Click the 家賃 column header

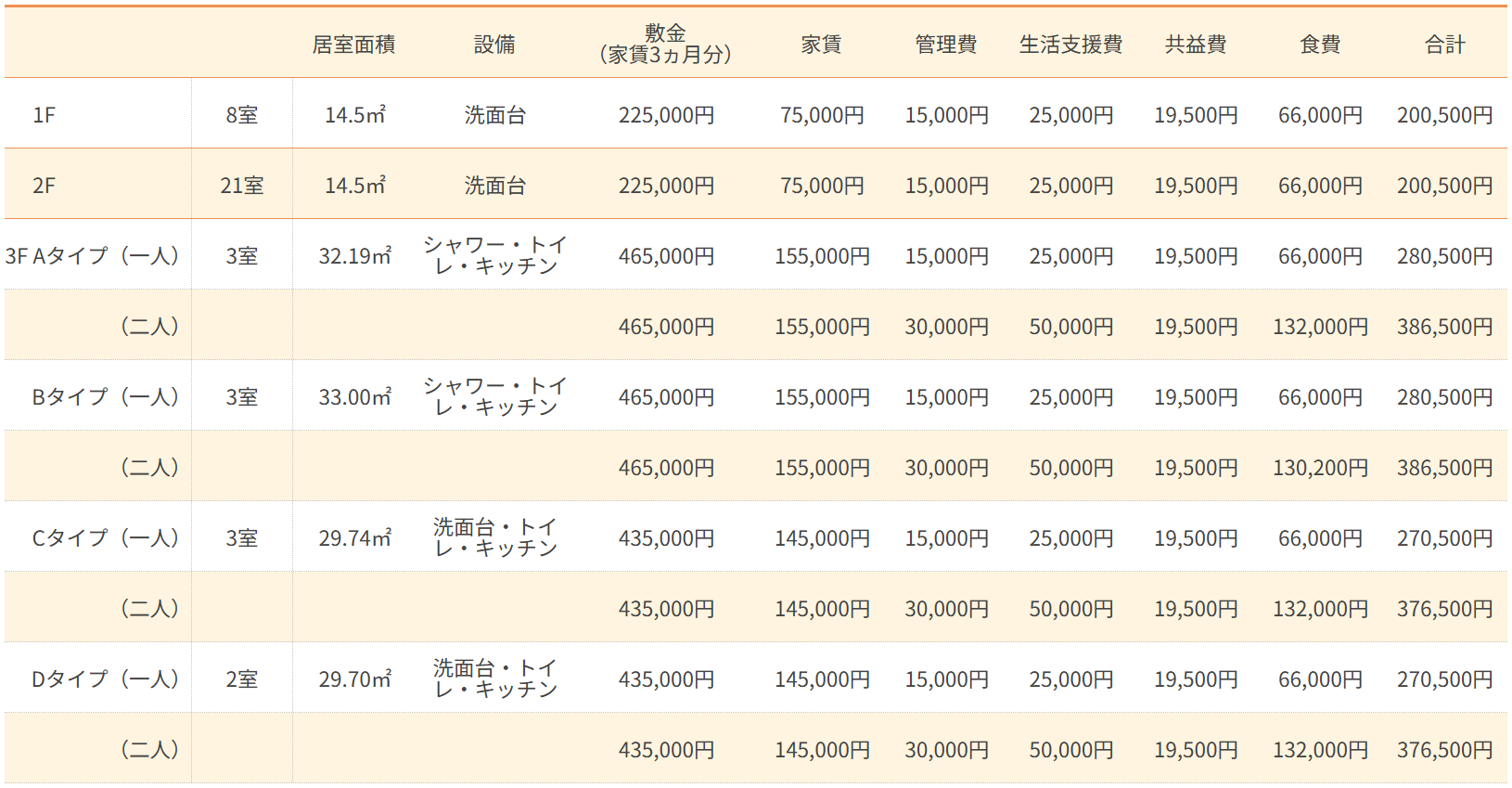pos(821,45)
